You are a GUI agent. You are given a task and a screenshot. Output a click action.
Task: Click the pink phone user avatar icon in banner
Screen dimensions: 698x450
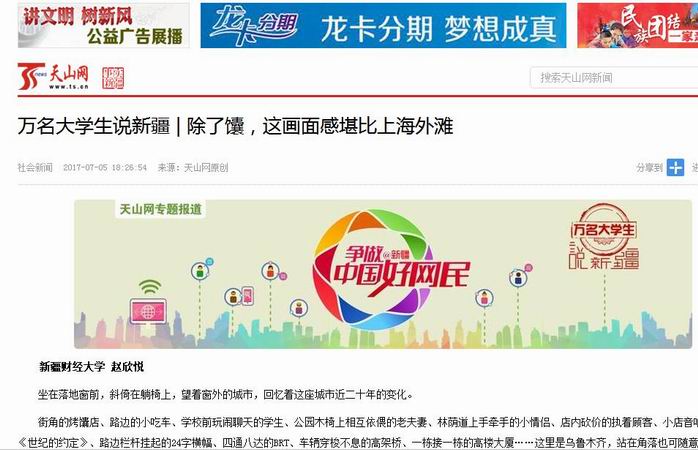pos(240,296)
